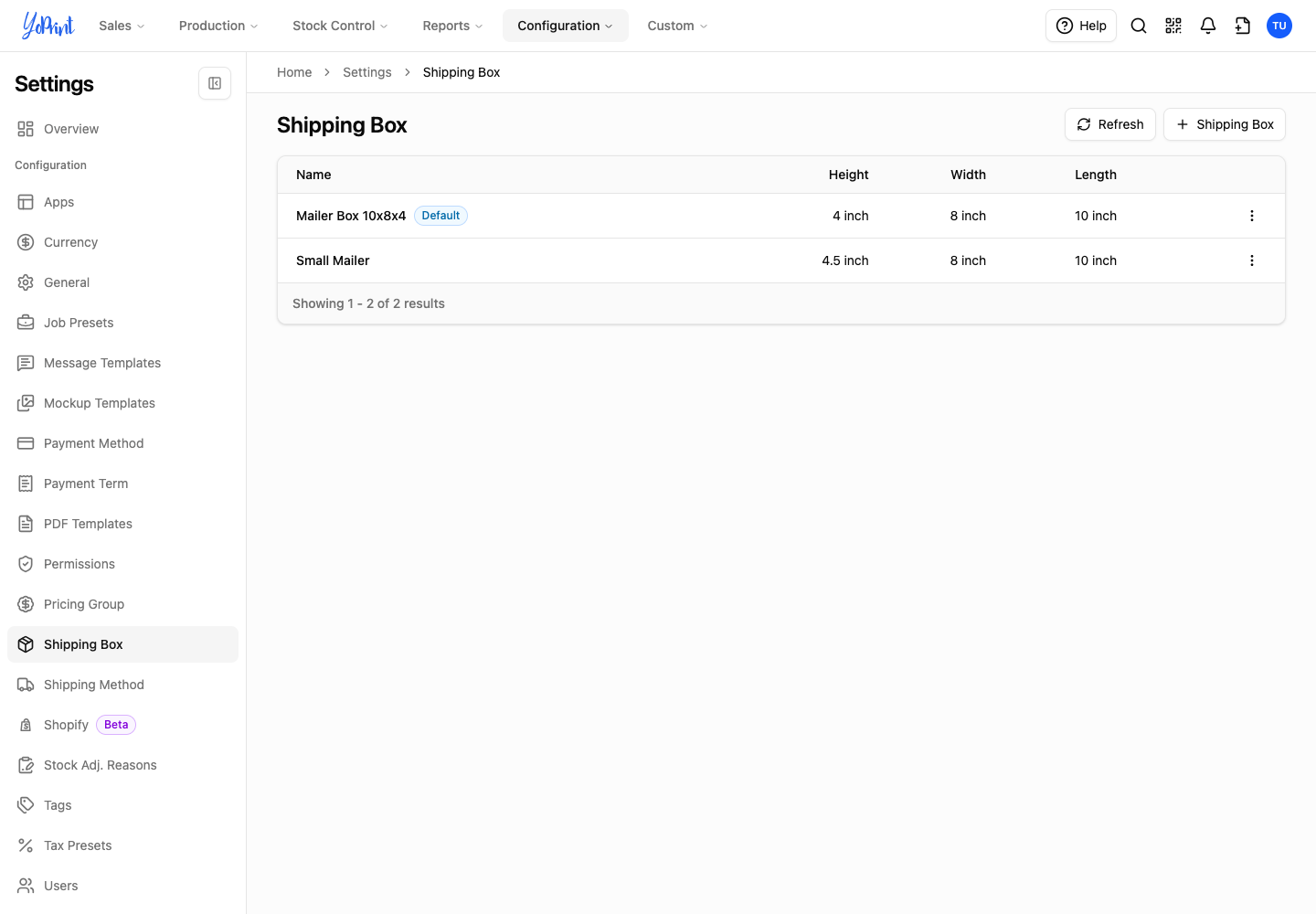The image size is (1316, 914).
Task: Open Job Presets settings
Action: click(x=122, y=323)
